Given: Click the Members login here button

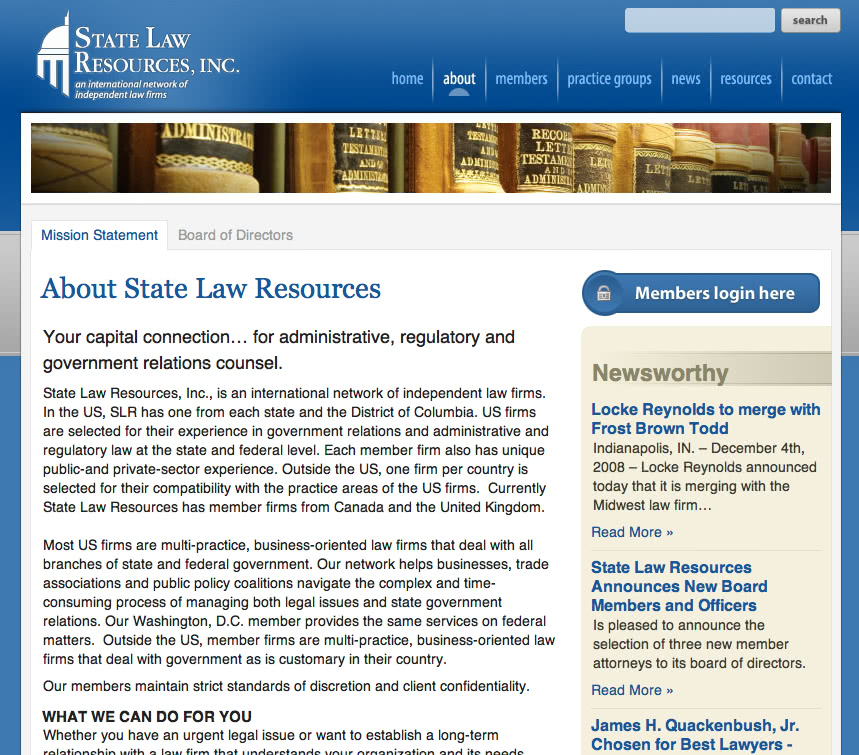Looking at the screenshot, I should [701, 293].
